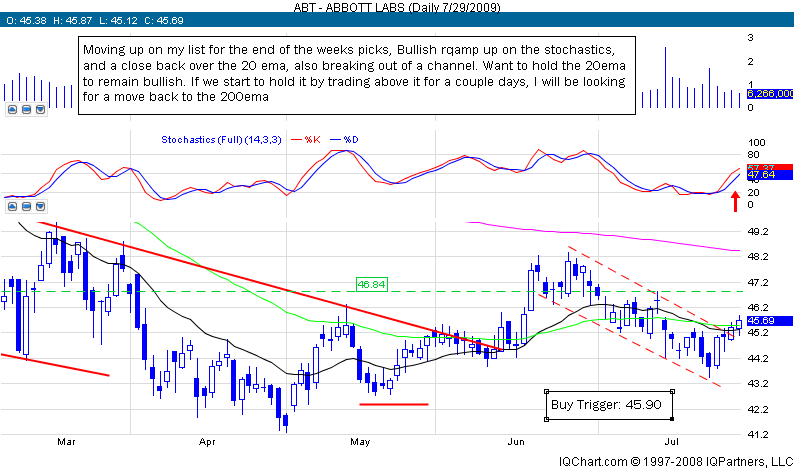The height and width of the screenshot is (468, 794).
Task: Click the Stochastics (Full) (14,3,3) legend label
Action: pos(222,140)
